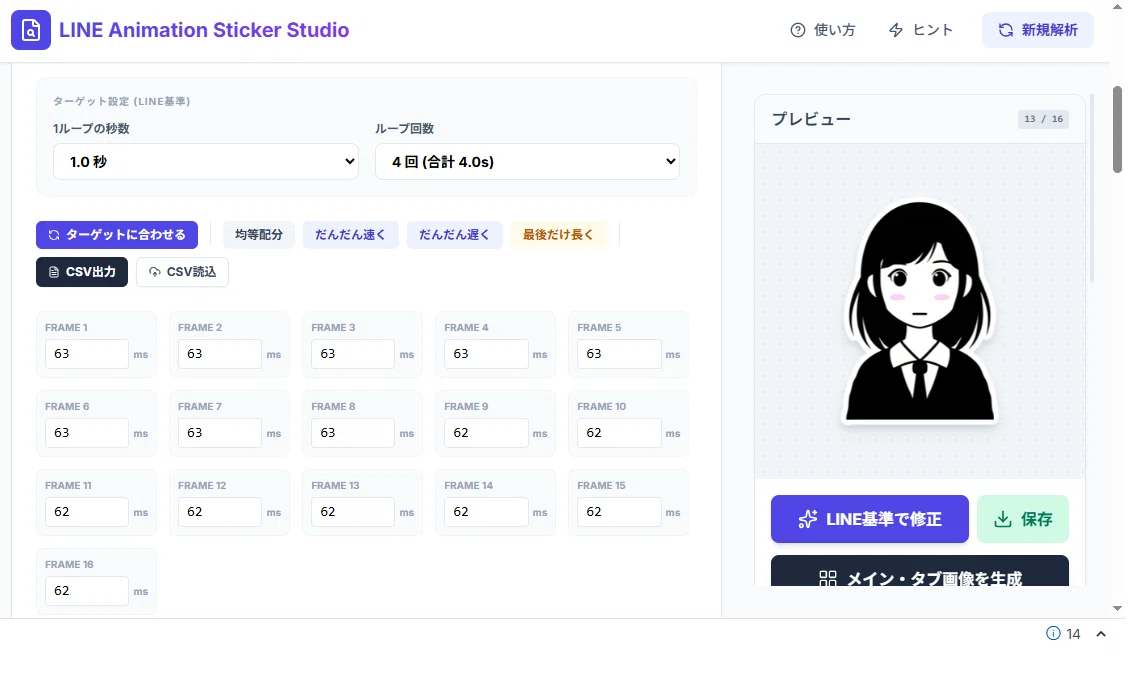Click ターゲットに合わせる button

[x=117, y=235]
